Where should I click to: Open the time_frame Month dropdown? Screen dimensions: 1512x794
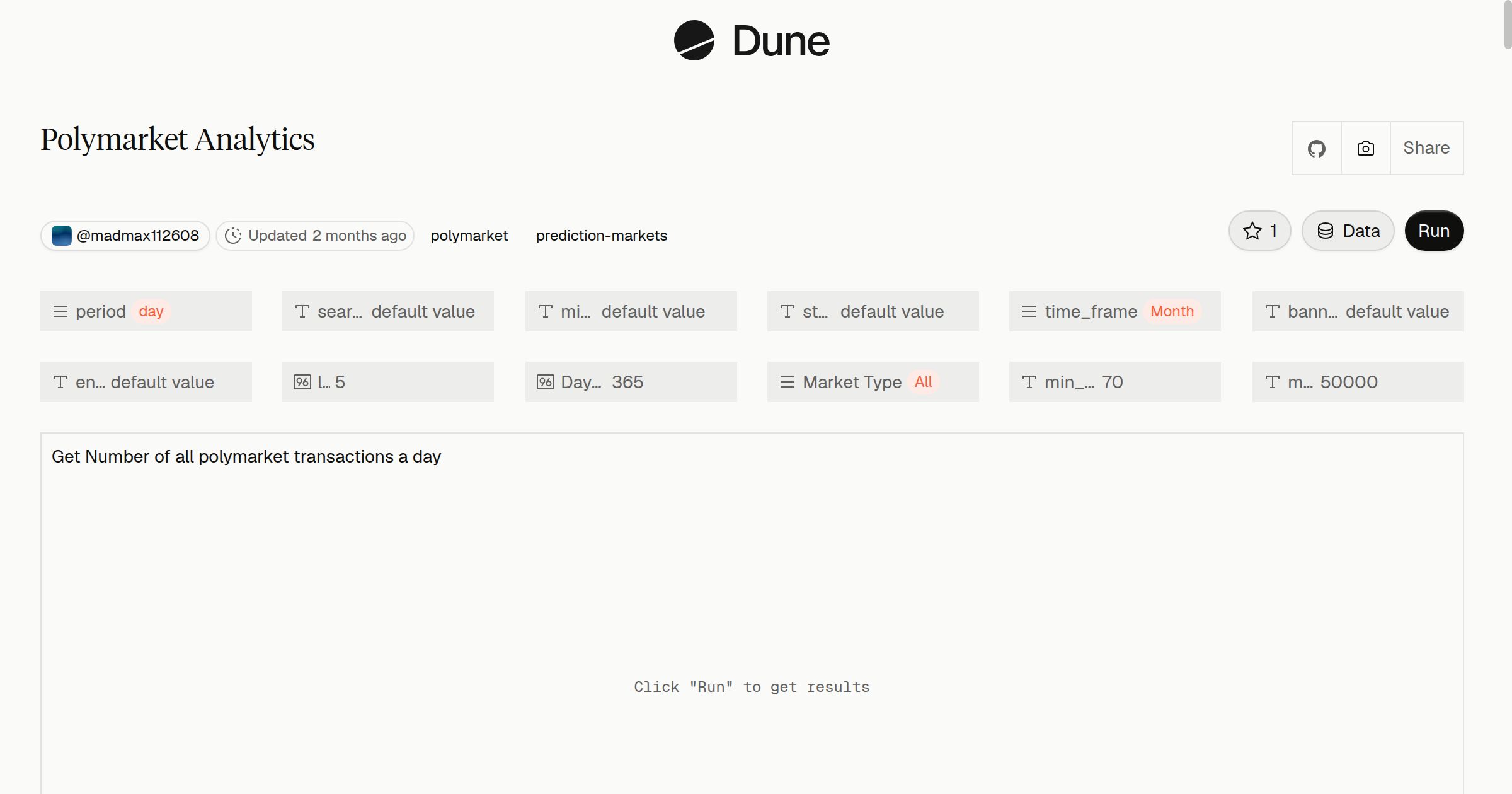point(1115,311)
